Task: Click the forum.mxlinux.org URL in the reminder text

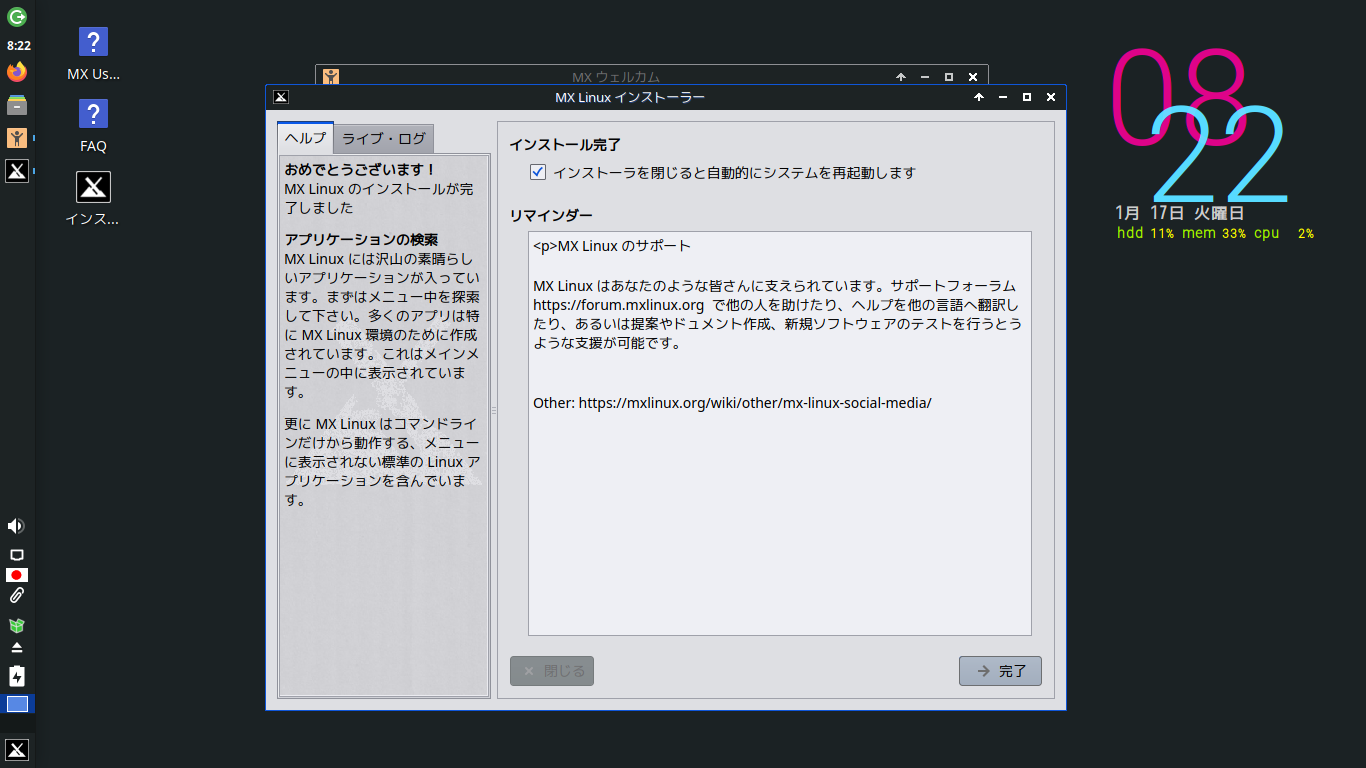Action: point(619,305)
